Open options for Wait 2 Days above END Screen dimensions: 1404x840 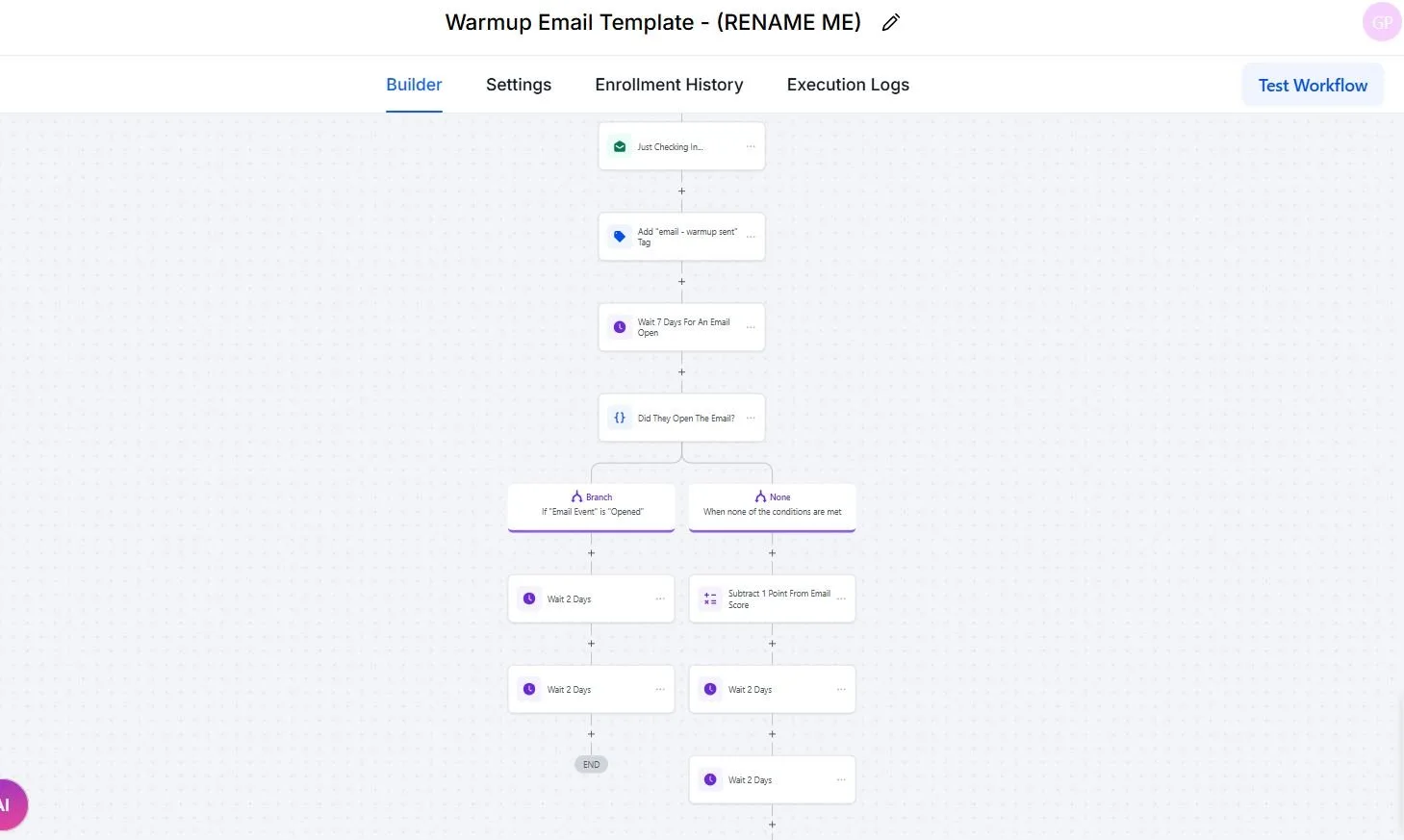click(660, 689)
